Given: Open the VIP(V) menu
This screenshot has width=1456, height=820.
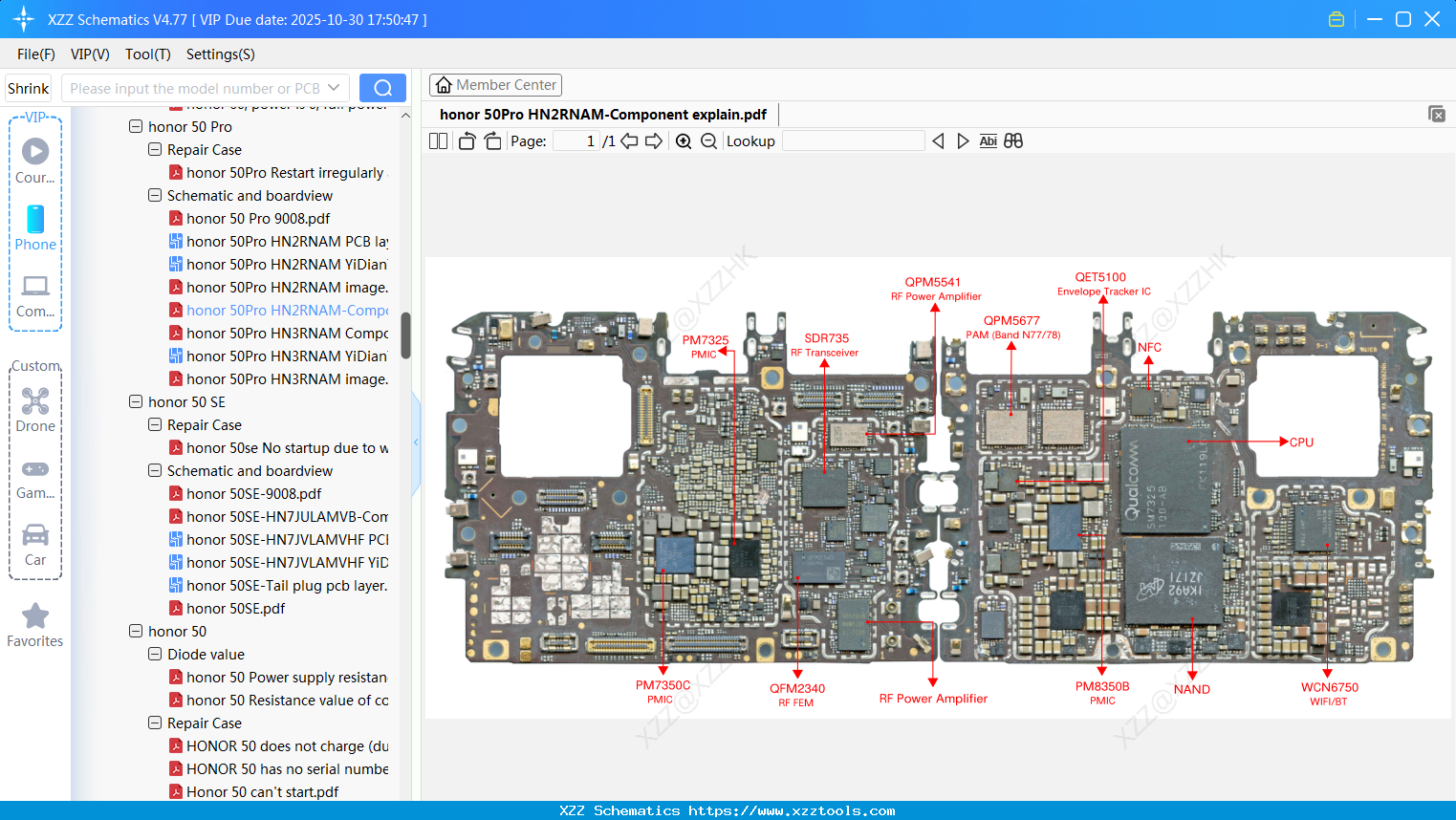Looking at the screenshot, I should pos(90,54).
